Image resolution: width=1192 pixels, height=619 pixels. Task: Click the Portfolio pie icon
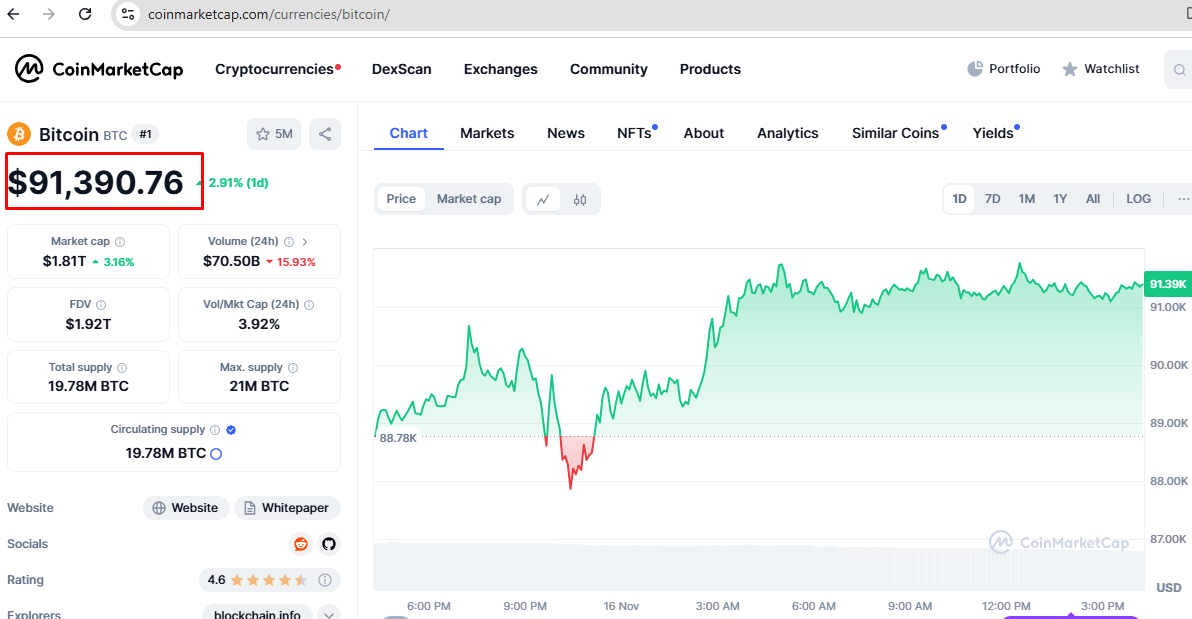(975, 69)
